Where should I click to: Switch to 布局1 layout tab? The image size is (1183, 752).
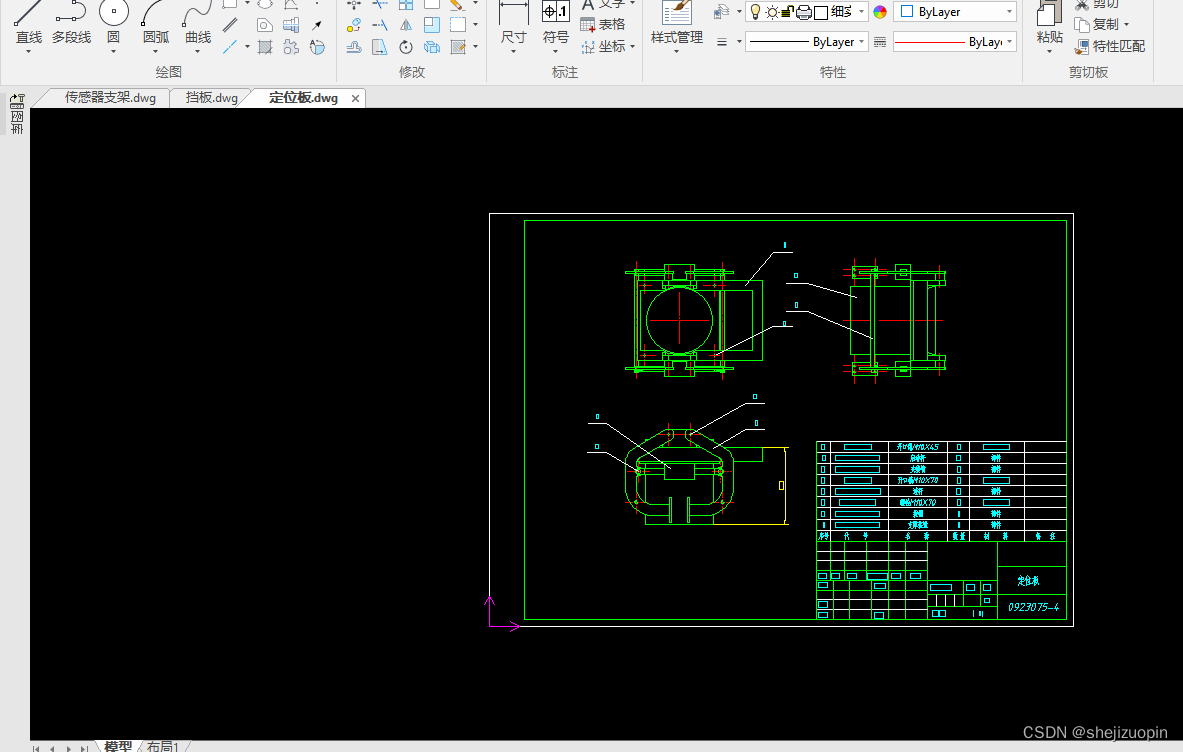(x=162, y=746)
